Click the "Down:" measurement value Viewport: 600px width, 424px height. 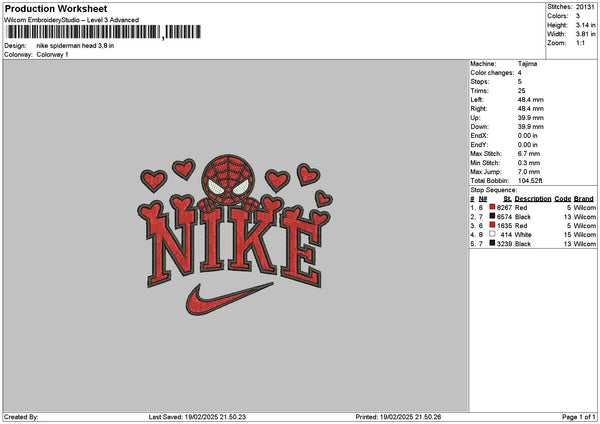pos(530,127)
